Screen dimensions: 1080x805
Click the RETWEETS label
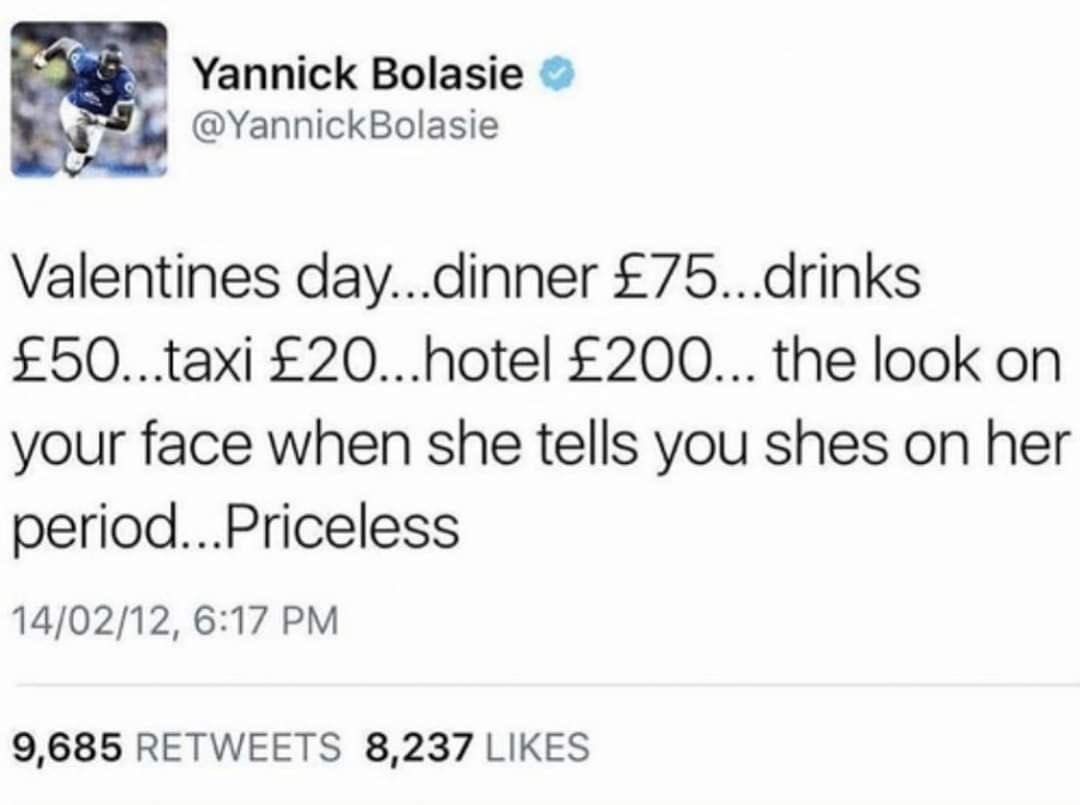236,745
